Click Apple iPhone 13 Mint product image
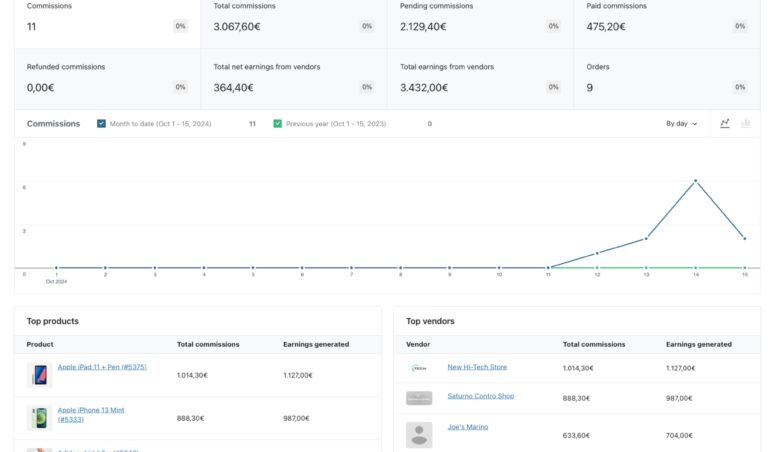The height and width of the screenshot is (452, 769). (x=39, y=417)
